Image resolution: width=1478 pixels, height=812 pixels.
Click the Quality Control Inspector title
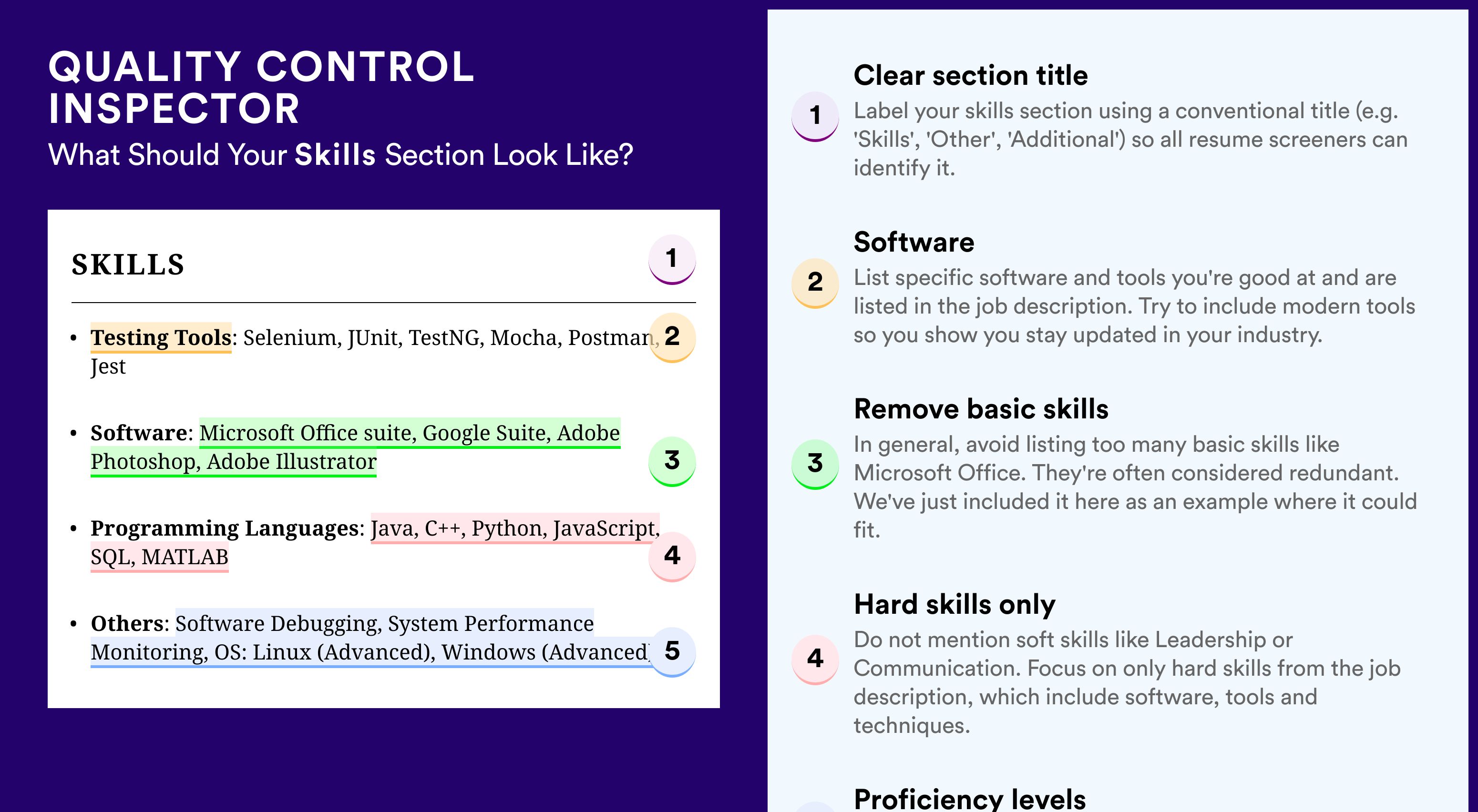262,87
